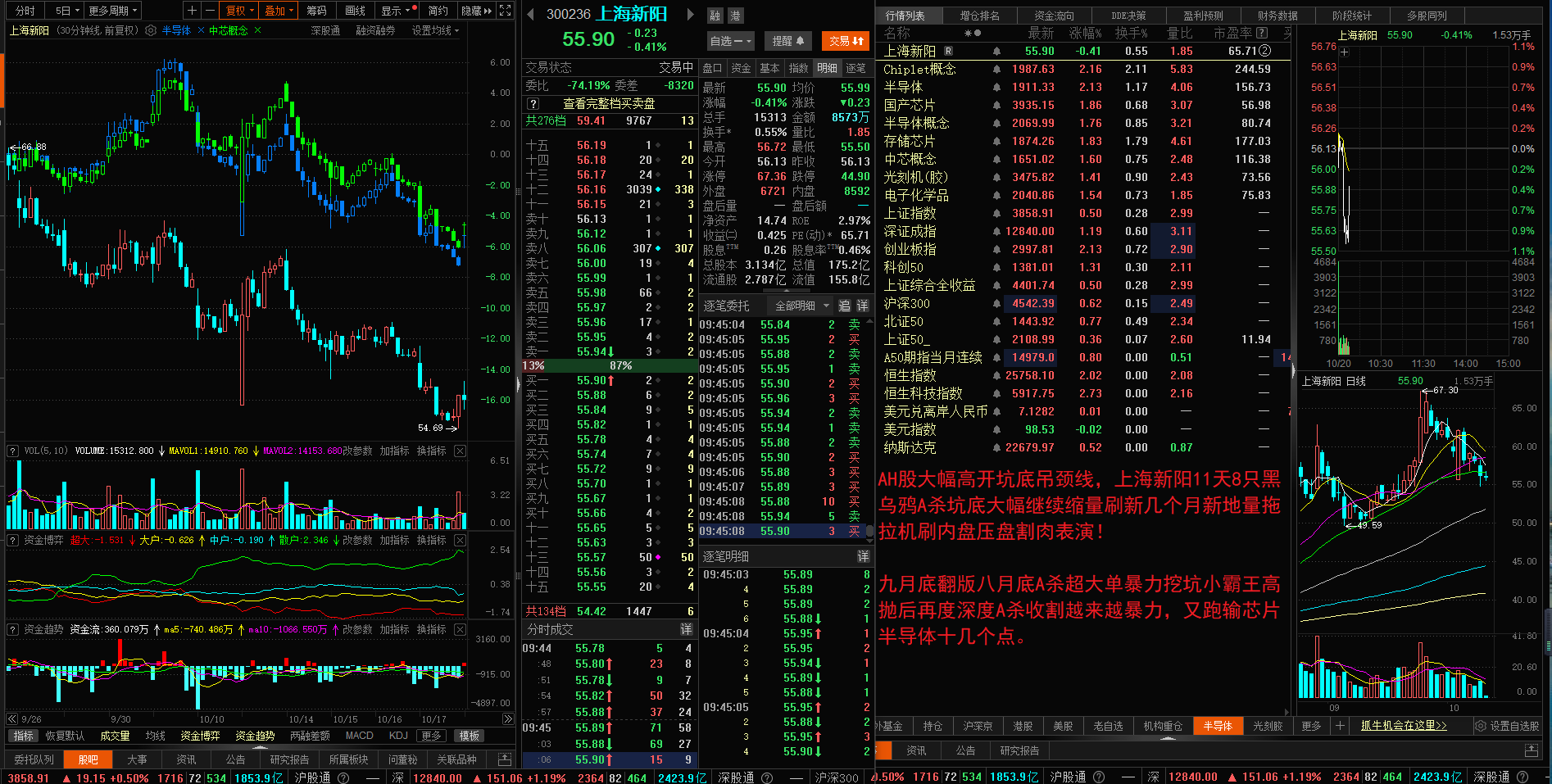This screenshot has width=1552, height=784.
Task: Open the 自选 watchlist dropdown
Action: point(731,41)
